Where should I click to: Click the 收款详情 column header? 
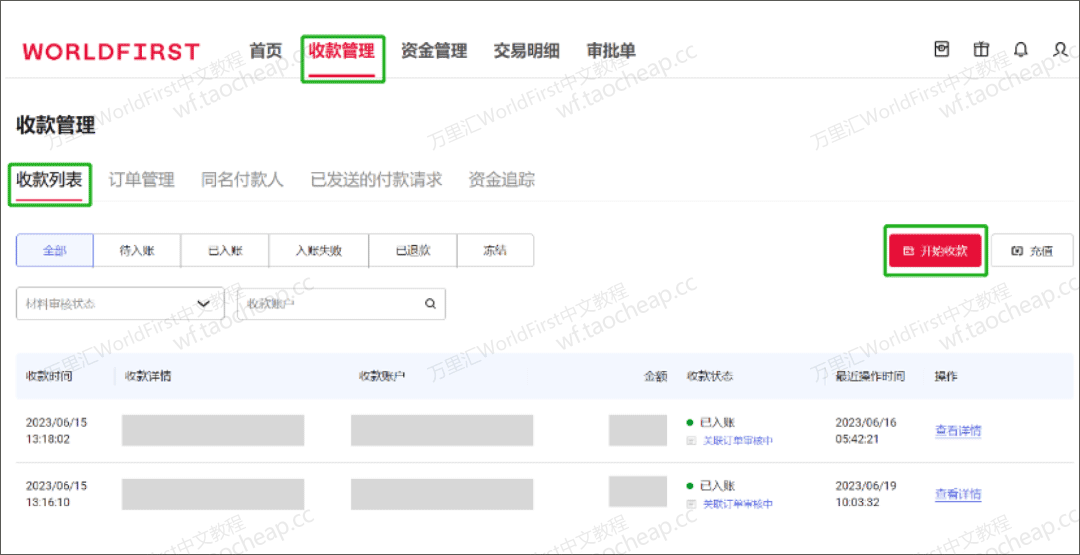(147, 377)
